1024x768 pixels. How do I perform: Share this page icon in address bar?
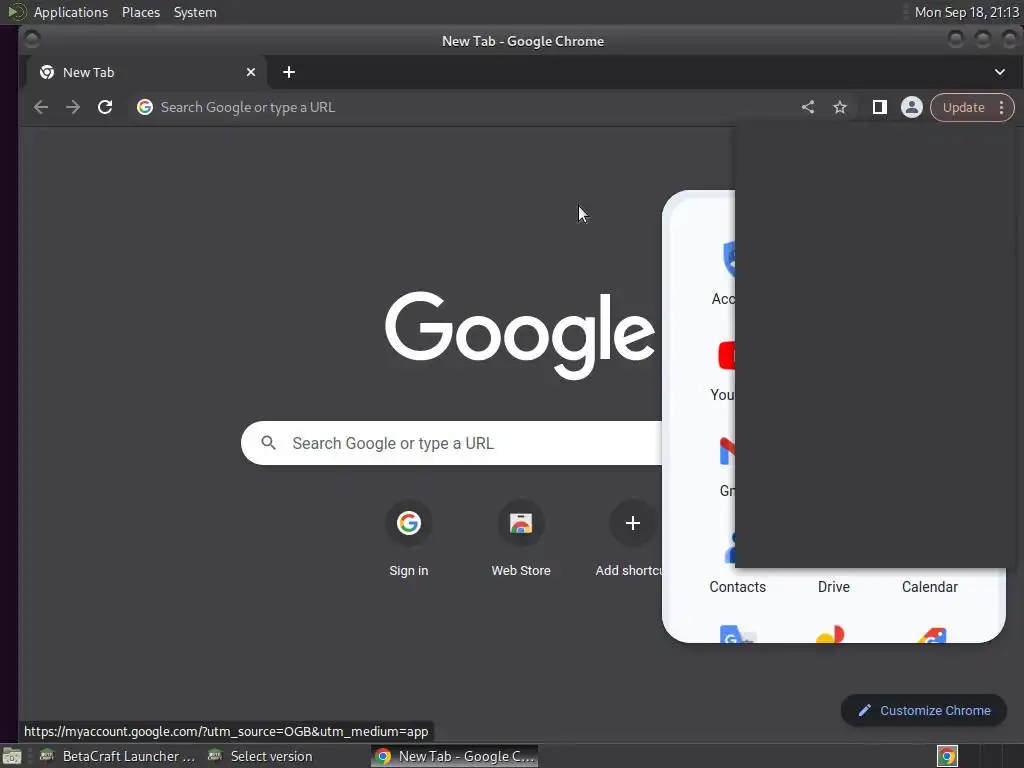point(808,107)
